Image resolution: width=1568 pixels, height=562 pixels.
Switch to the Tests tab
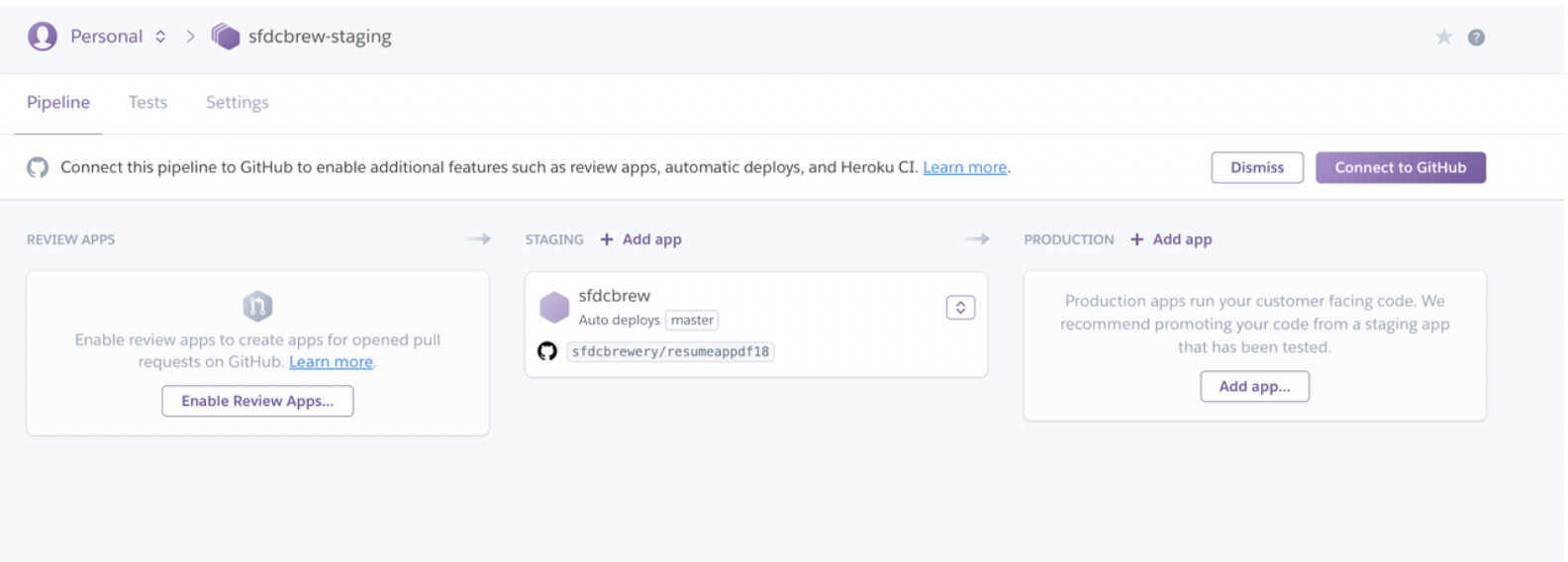coord(147,102)
